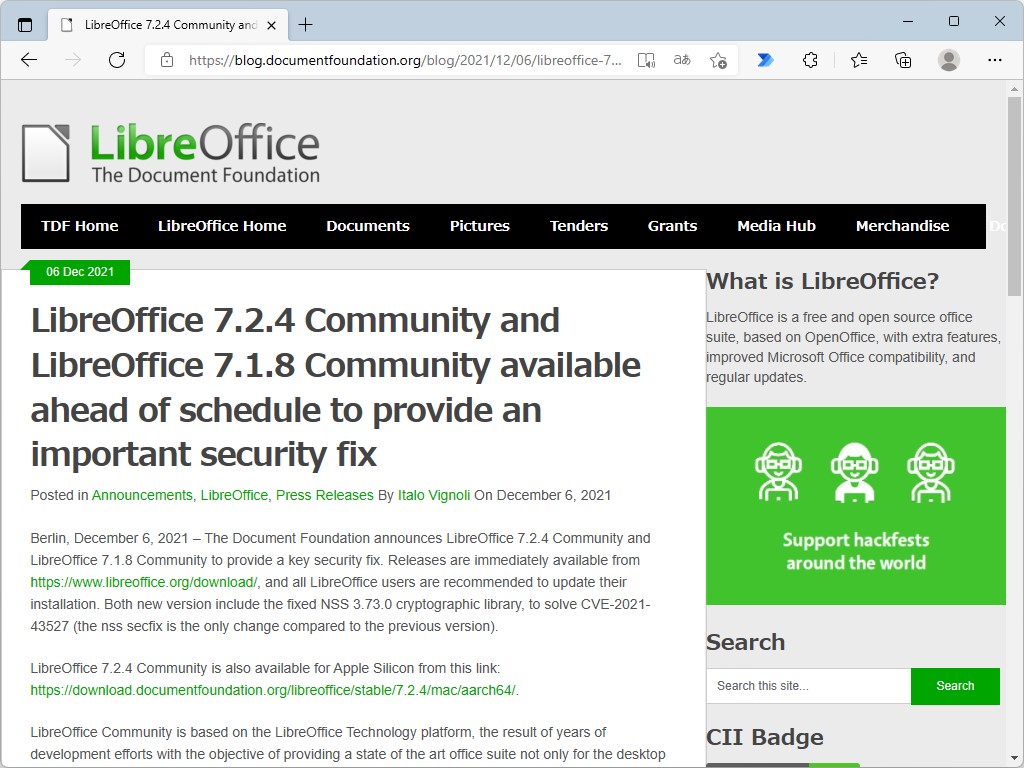Screen dimensions: 1024x768
Task: Open the Favorites list icon
Action: 858,60
